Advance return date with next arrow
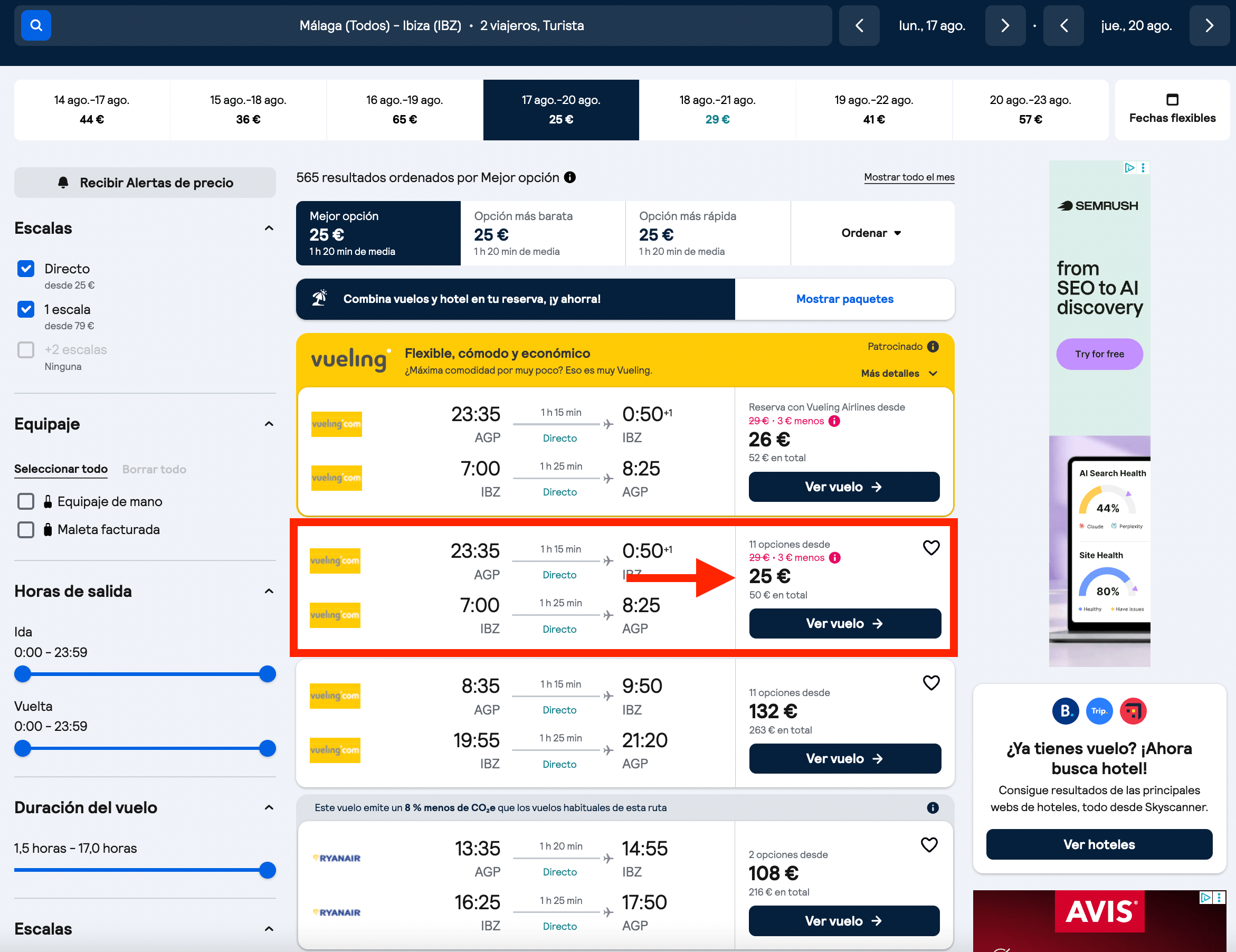The image size is (1236, 952). [x=1209, y=25]
